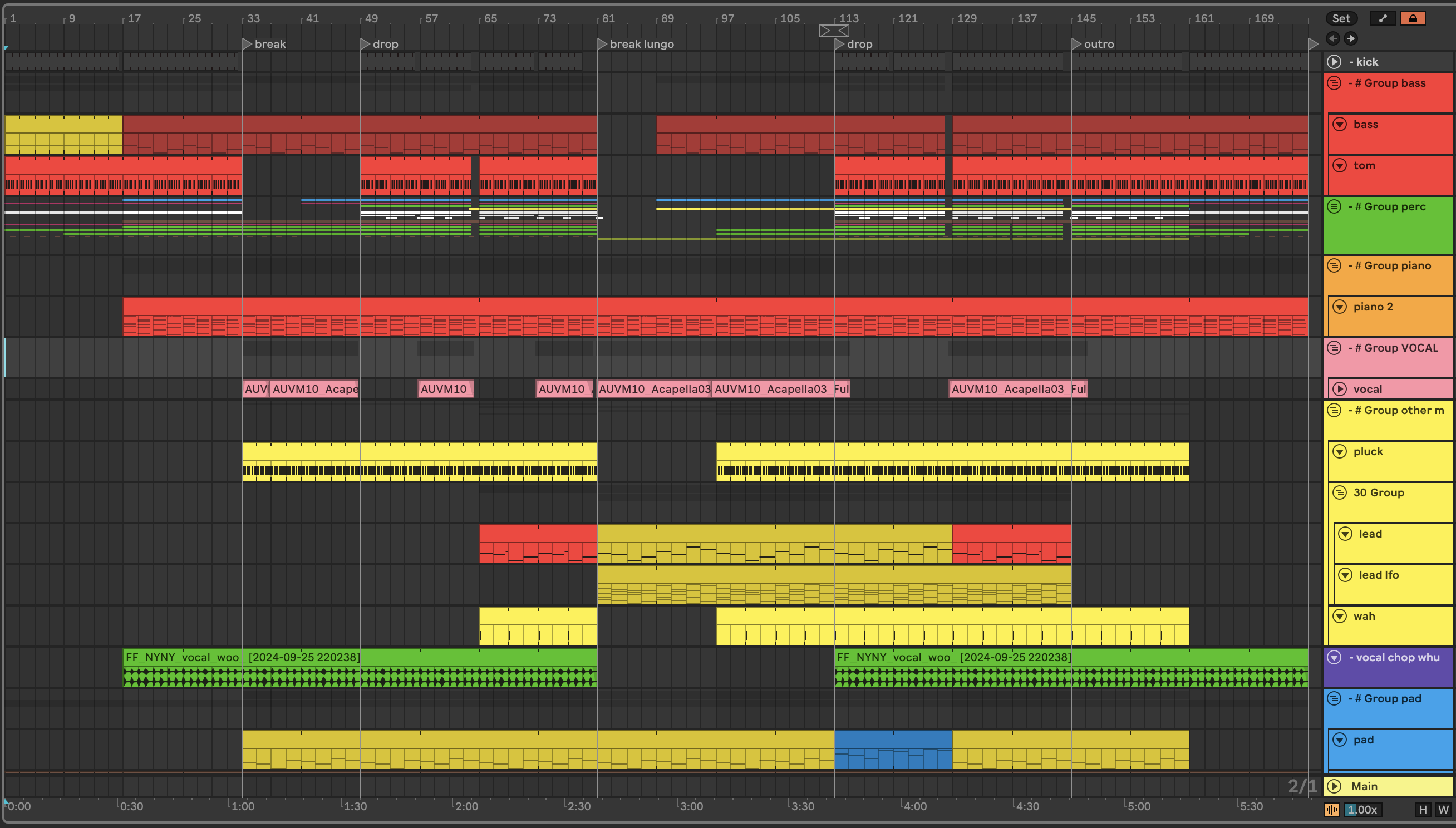Fold the Group bass track
This screenshot has width=1456, height=828.
click(1334, 83)
